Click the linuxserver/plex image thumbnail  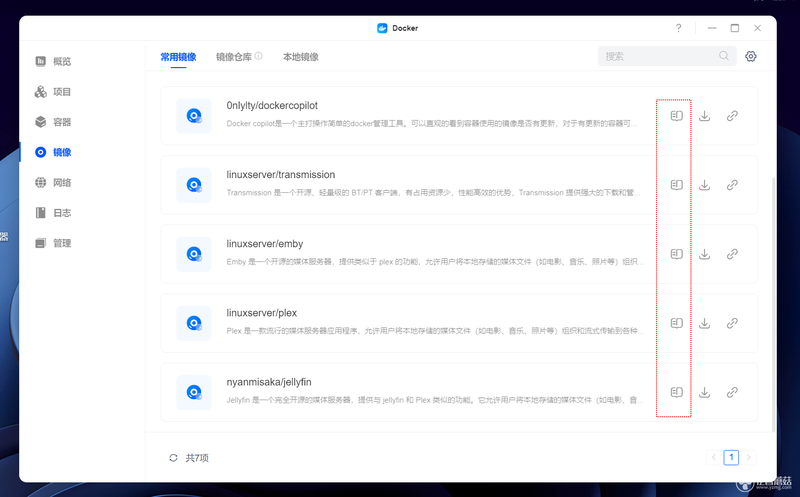[194, 323]
